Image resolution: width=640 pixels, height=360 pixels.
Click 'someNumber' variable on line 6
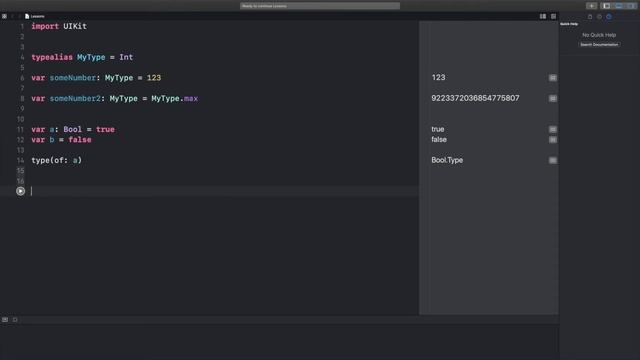coord(73,78)
